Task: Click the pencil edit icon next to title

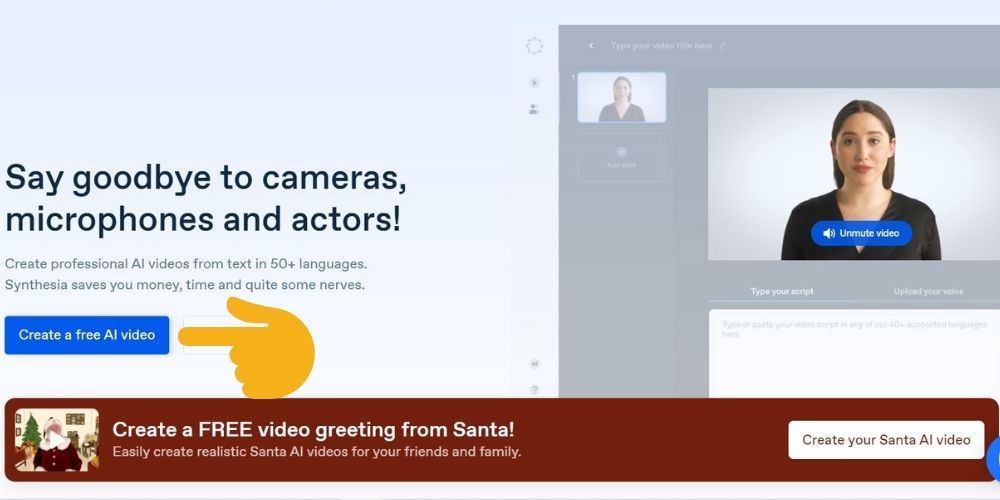Action: [x=723, y=45]
